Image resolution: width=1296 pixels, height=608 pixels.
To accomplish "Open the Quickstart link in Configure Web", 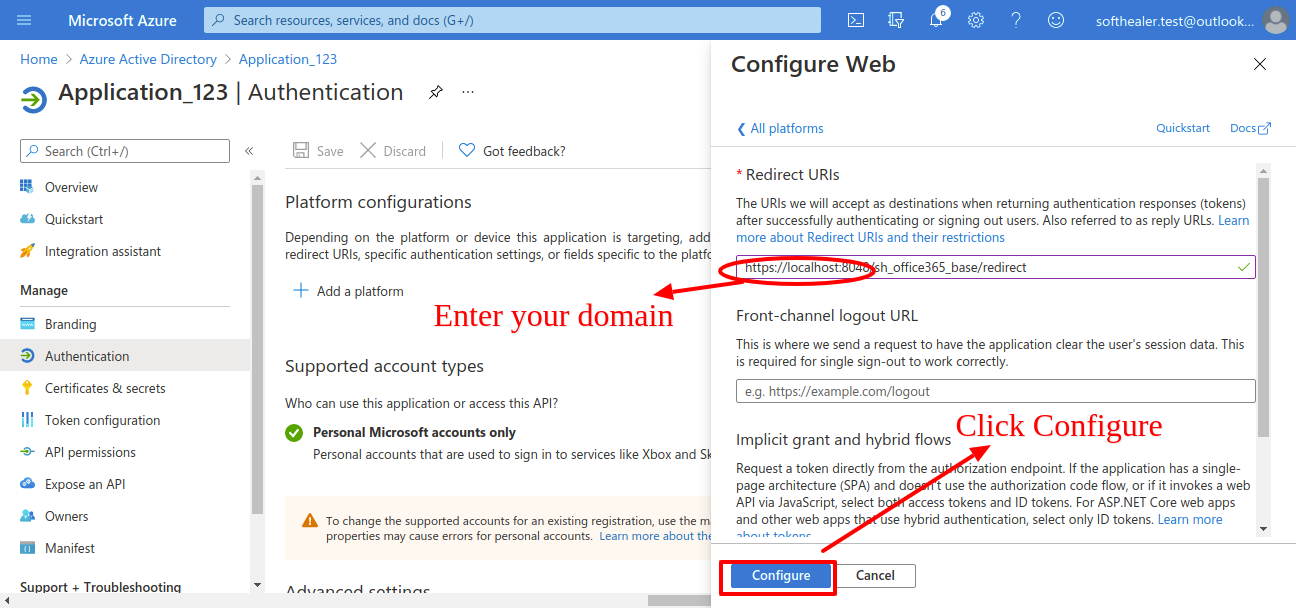I will pyautogui.click(x=1183, y=128).
